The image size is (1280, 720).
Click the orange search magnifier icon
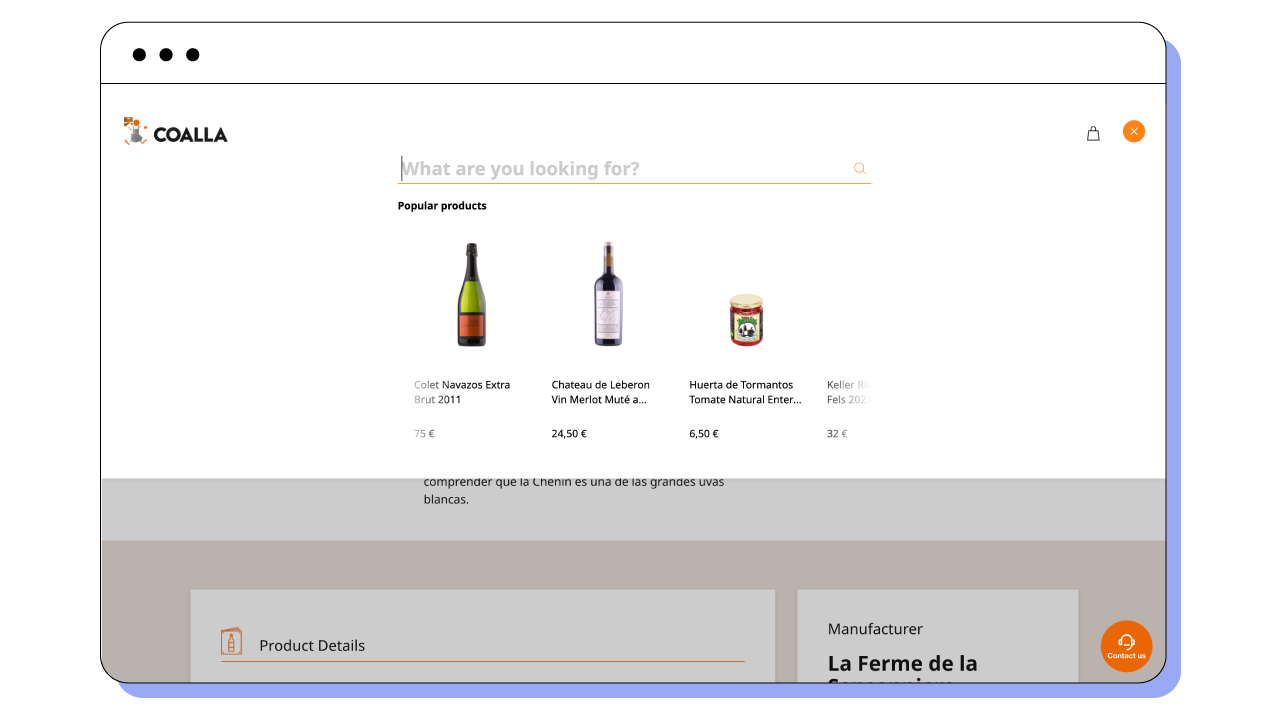[859, 168]
